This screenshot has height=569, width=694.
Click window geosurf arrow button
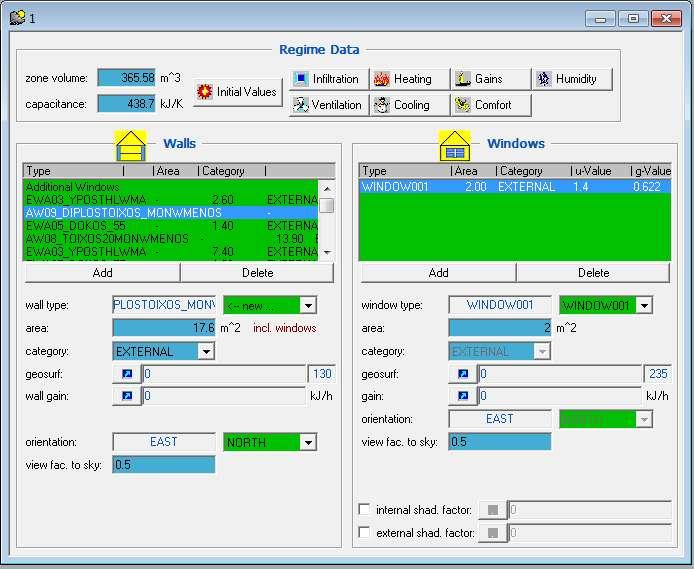click(463, 374)
